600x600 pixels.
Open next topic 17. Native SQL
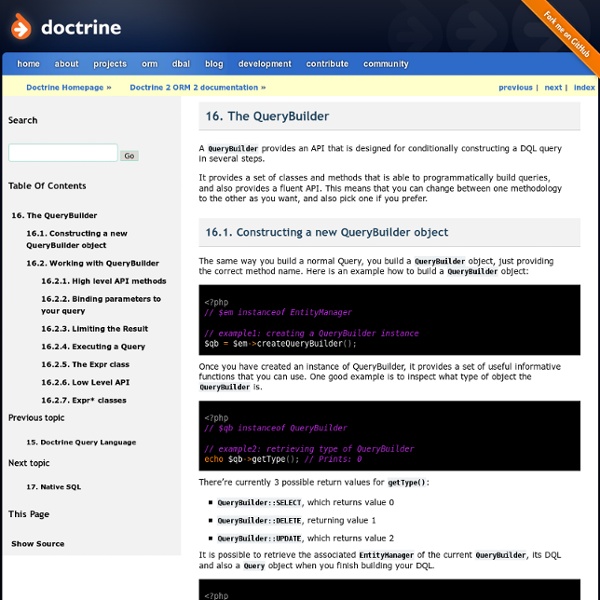54,487
